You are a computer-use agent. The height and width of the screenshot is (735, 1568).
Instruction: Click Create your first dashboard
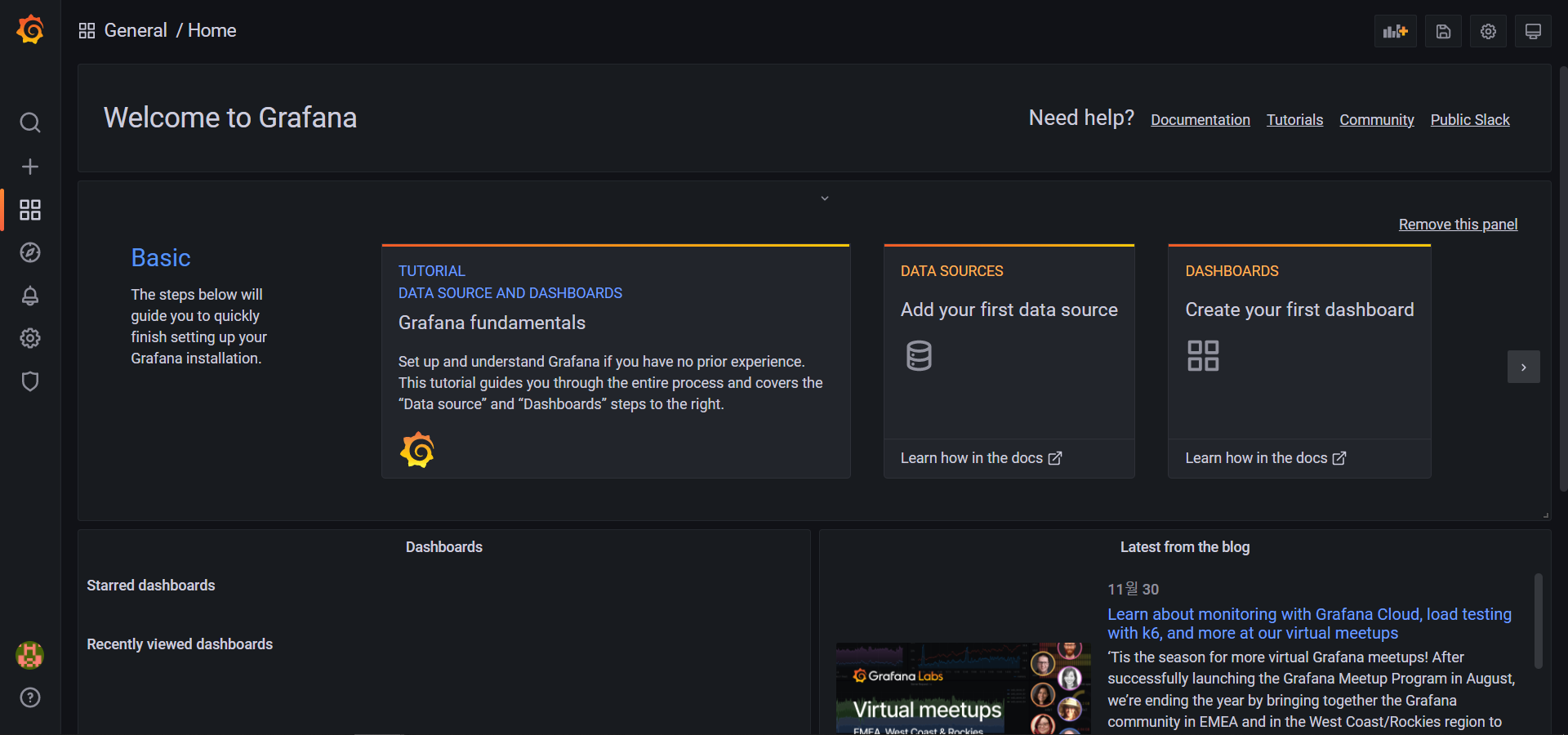[x=1299, y=310]
